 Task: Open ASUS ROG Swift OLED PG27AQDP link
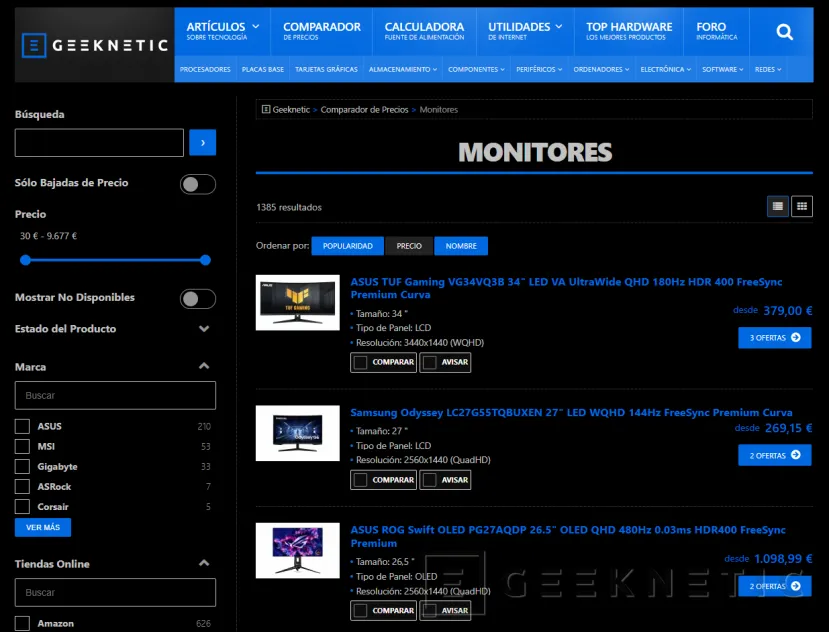click(x=568, y=536)
